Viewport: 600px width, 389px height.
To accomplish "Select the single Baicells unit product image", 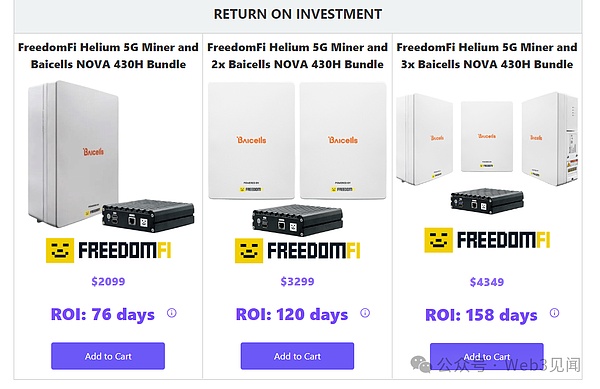I will 111,156.
